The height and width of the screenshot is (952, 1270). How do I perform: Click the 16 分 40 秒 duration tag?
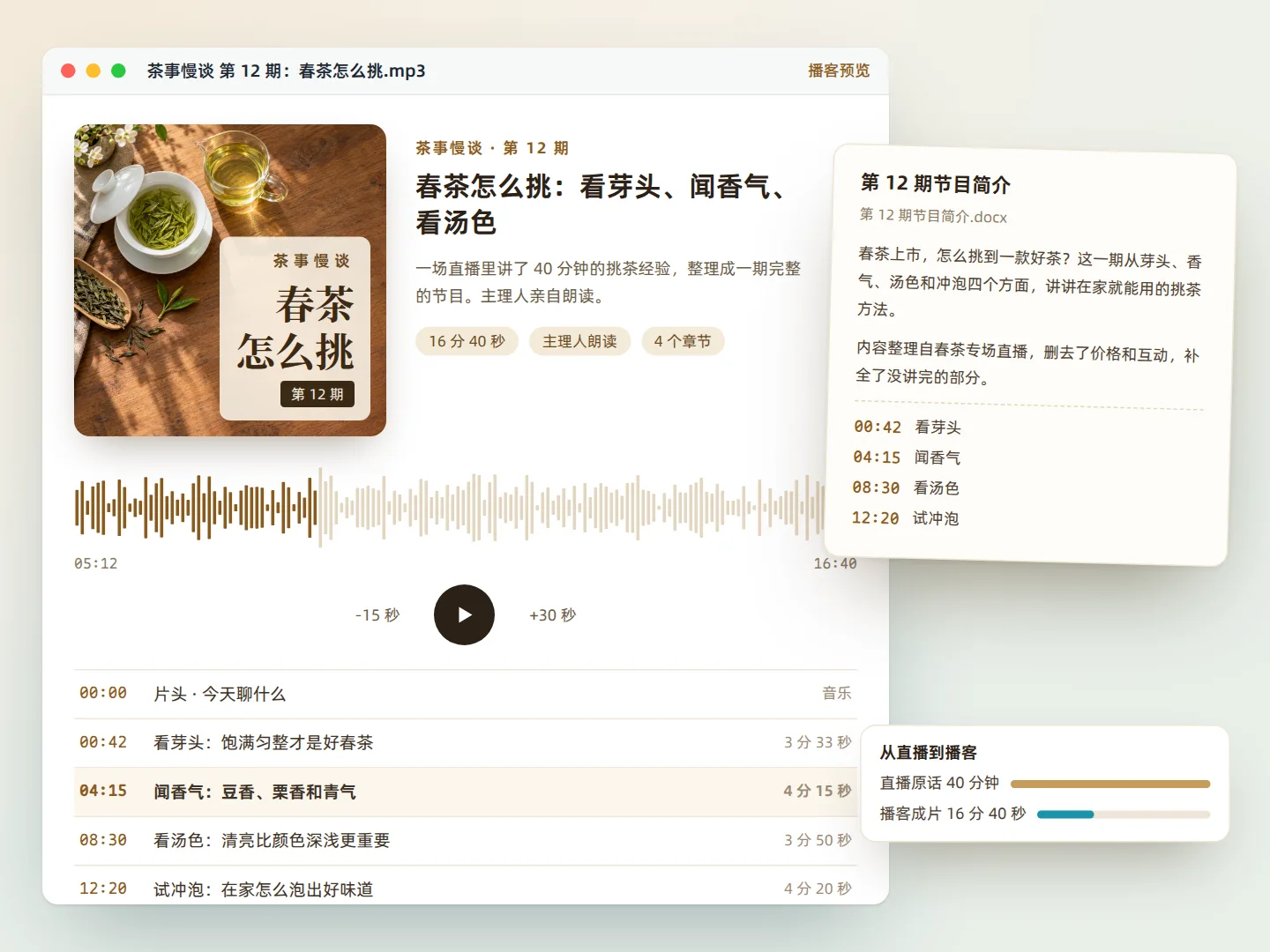click(467, 341)
